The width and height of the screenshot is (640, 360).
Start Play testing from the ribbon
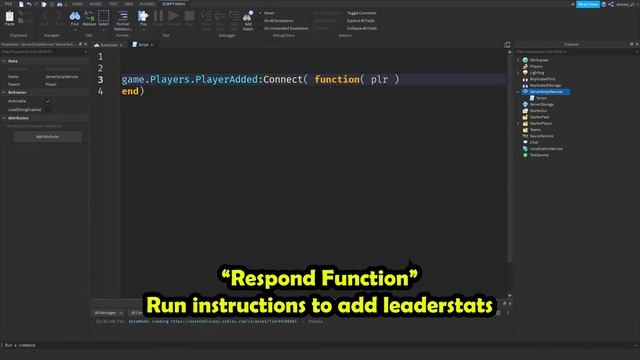point(143,16)
